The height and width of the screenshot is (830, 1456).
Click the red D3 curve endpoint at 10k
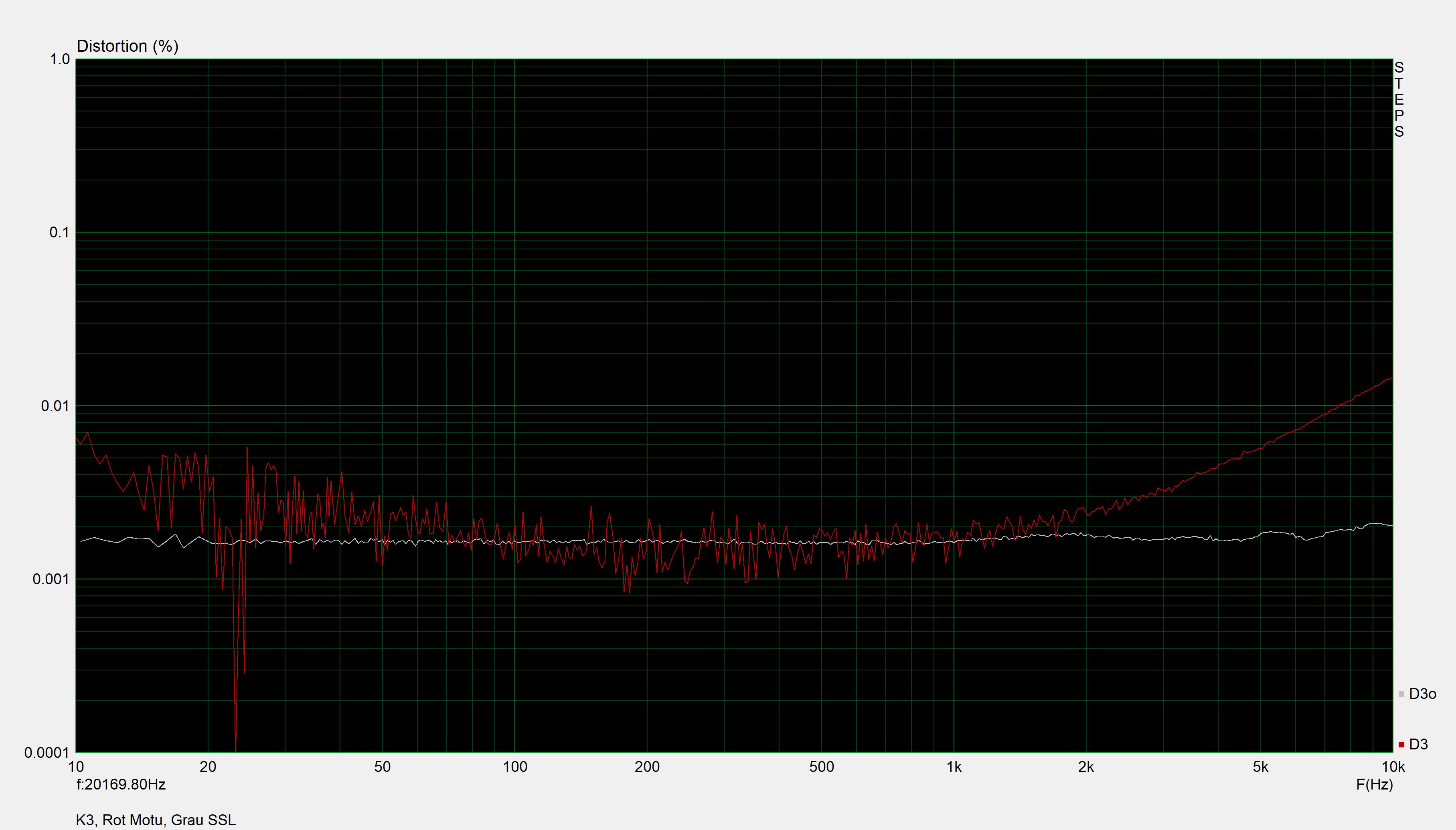(1391, 378)
